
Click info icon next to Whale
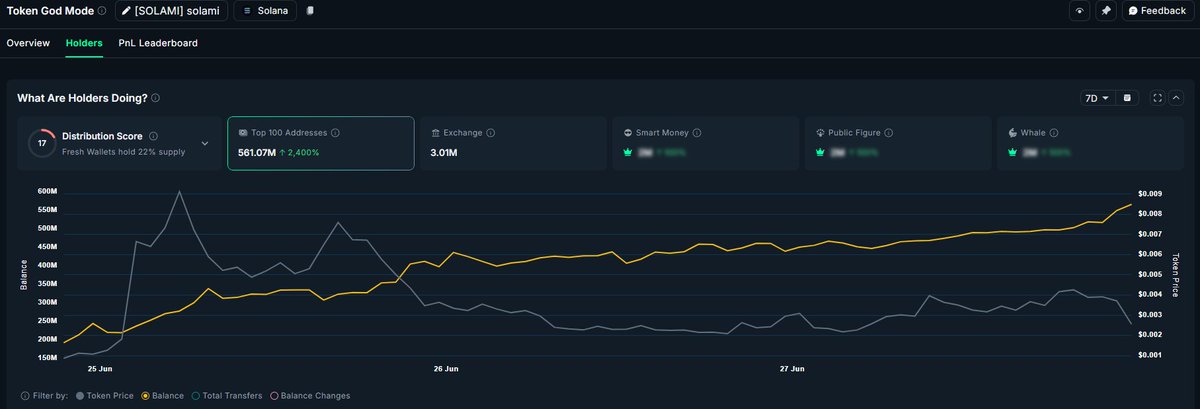1055,133
